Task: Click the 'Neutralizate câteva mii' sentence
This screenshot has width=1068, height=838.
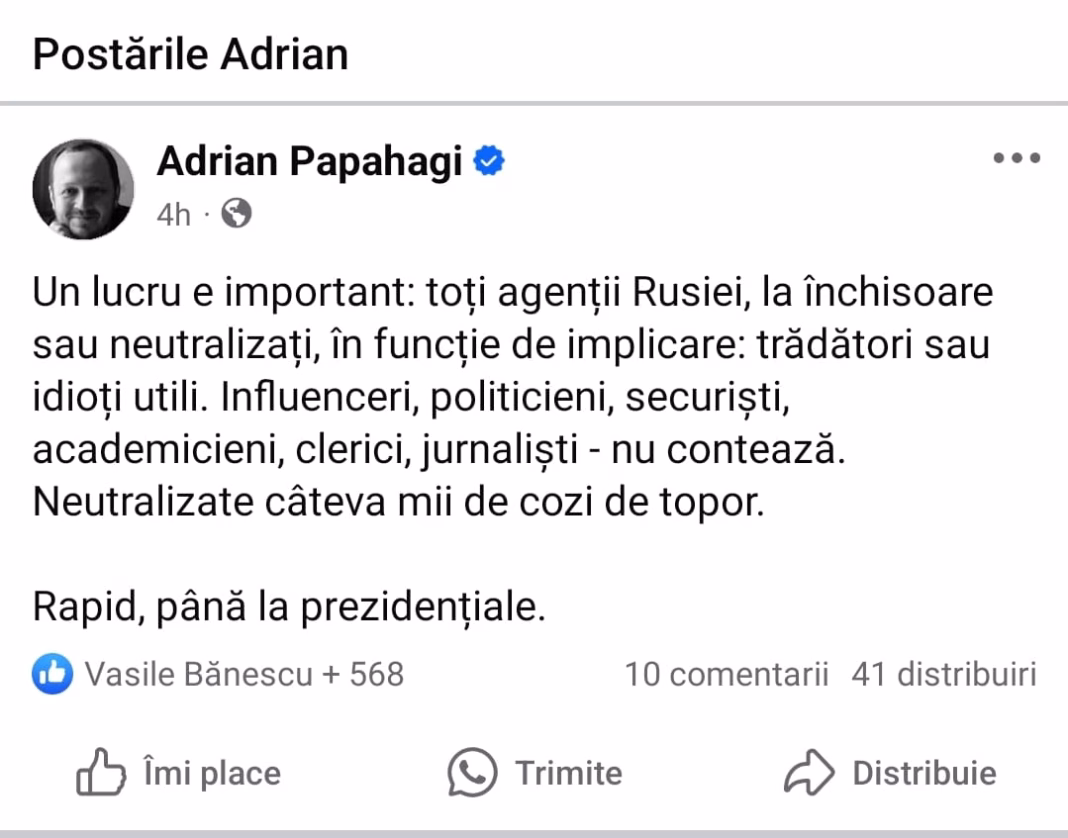Action: tap(397, 501)
